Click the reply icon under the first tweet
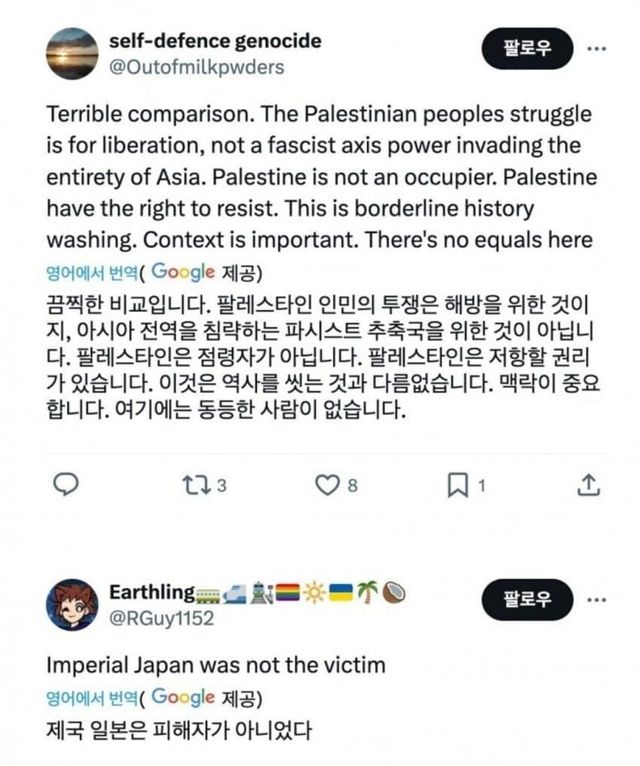The width and height of the screenshot is (640, 766). [x=65, y=485]
